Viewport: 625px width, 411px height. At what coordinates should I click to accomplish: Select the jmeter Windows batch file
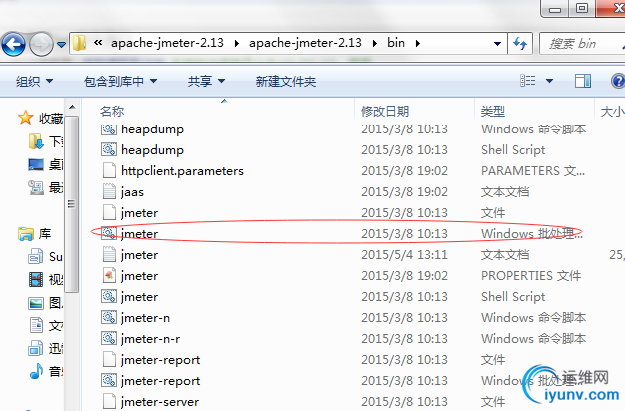click(x=130, y=234)
